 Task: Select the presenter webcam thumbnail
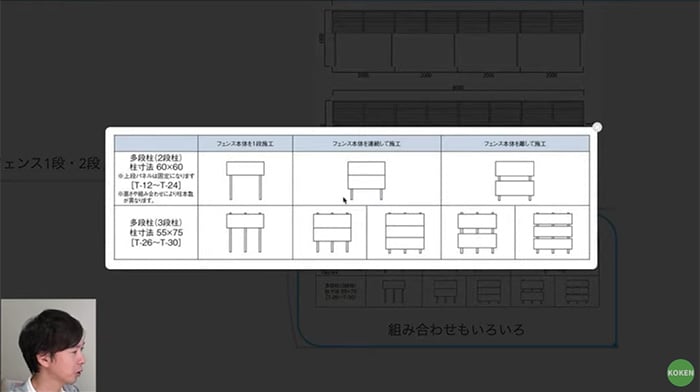click(x=48, y=346)
